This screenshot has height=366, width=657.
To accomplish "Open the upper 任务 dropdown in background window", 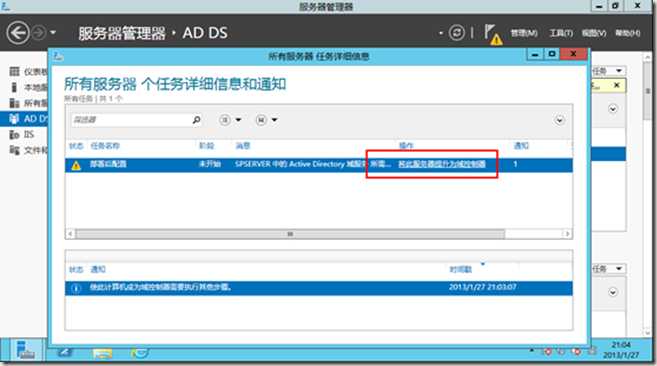I will coord(609,71).
